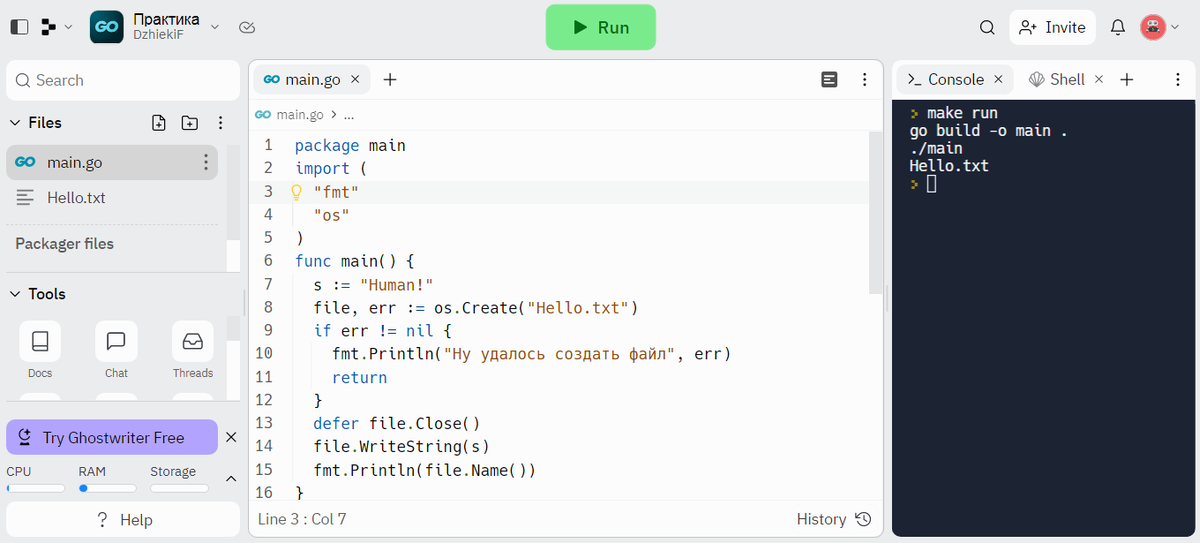The width and height of the screenshot is (1200, 543).
Task: Focus the Search input field
Action: 123,80
